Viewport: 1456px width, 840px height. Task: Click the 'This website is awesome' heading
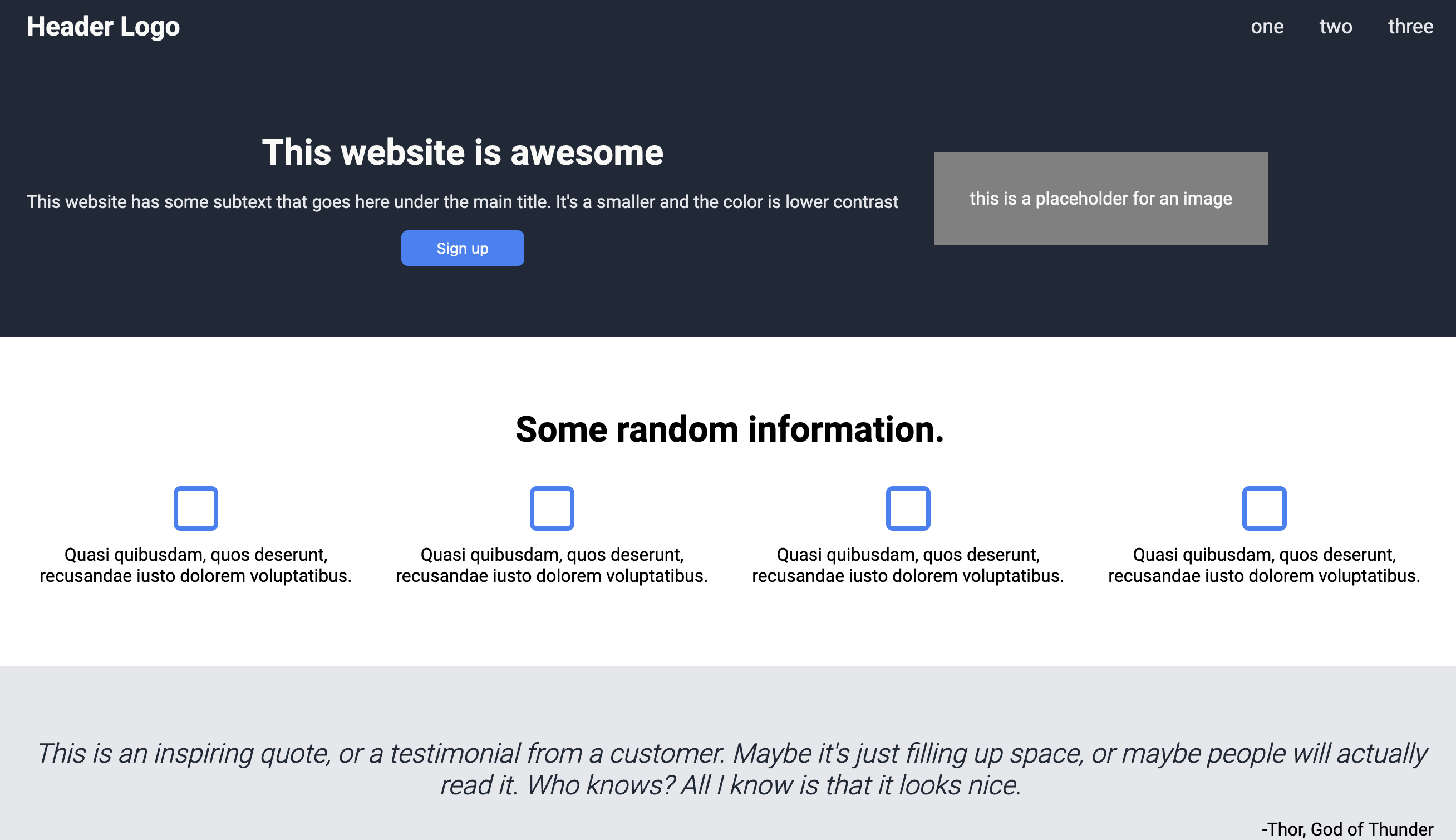[463, 152]
